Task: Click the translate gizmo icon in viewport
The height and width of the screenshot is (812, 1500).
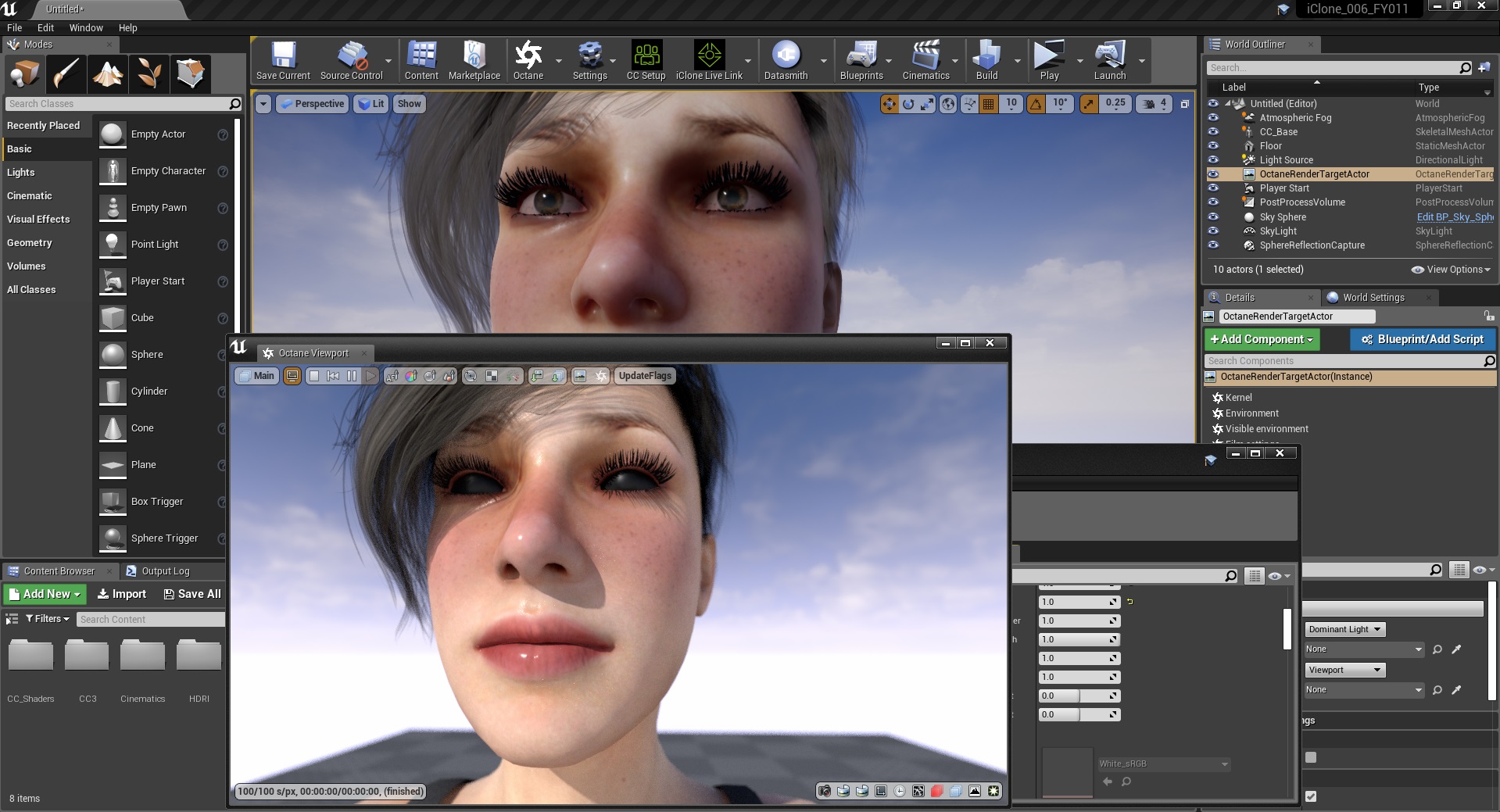Action: 890,104
